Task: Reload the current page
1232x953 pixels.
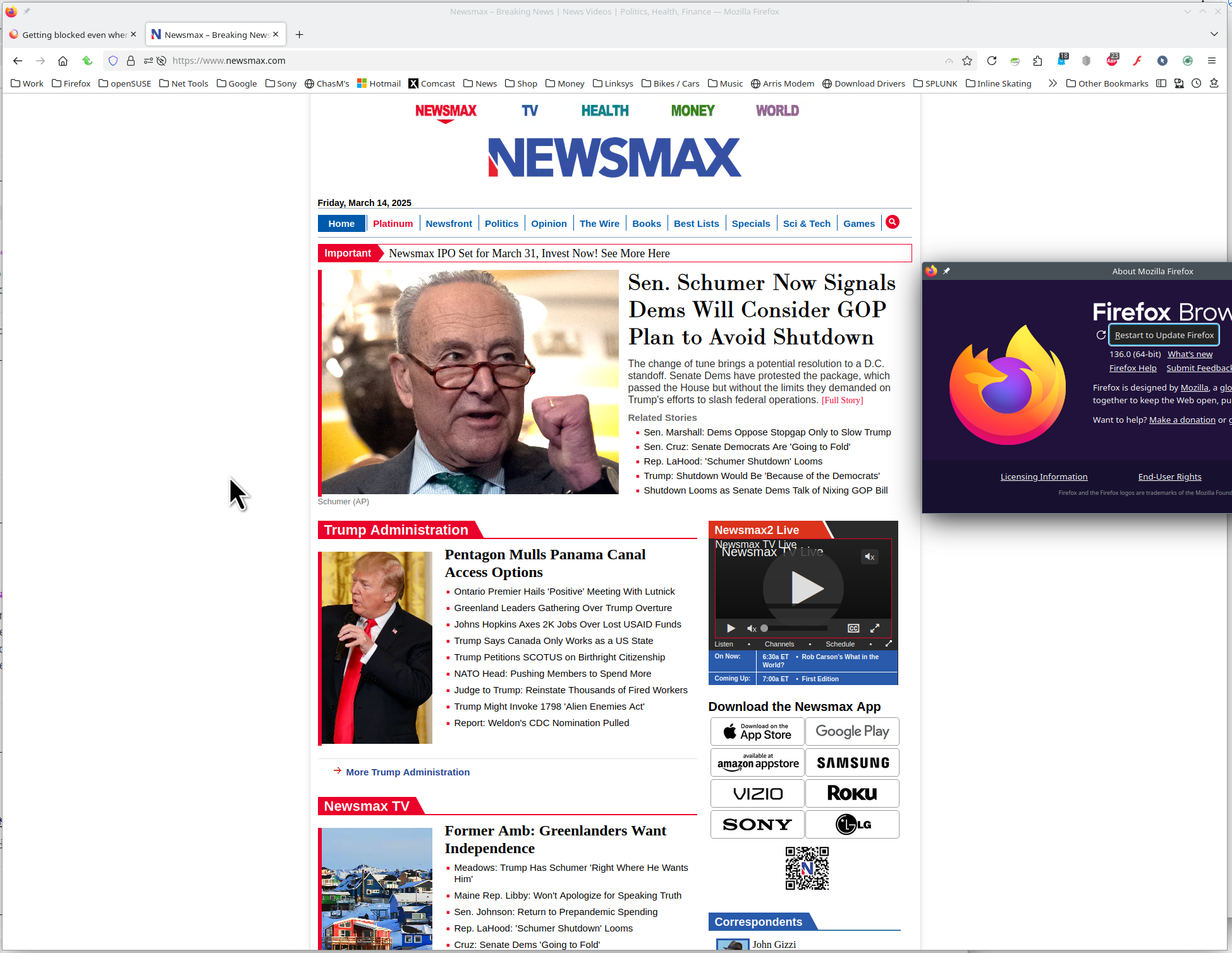Action: [x=991, y=61]
